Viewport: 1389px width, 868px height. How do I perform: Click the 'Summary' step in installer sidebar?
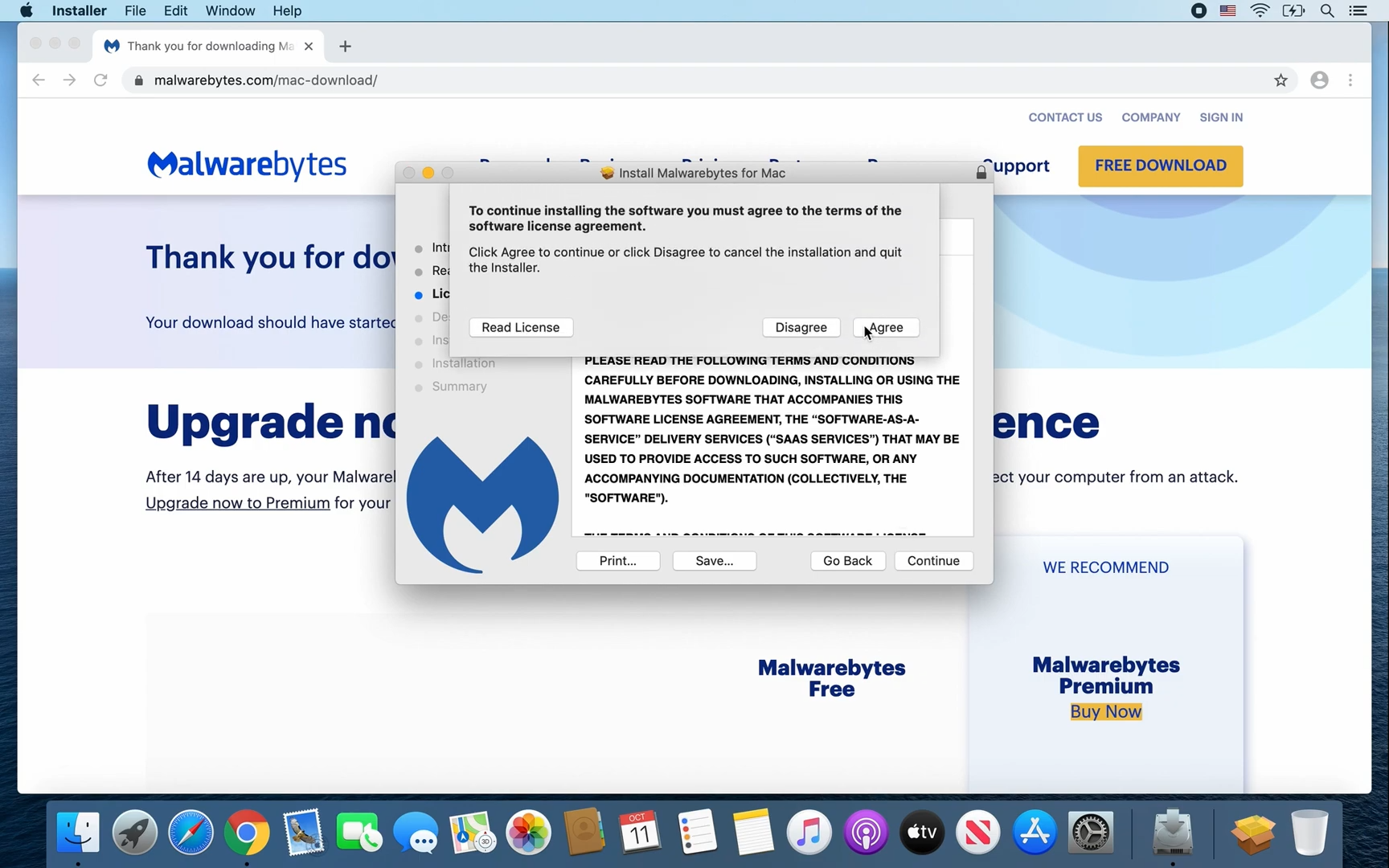click(x=459, y=387)
